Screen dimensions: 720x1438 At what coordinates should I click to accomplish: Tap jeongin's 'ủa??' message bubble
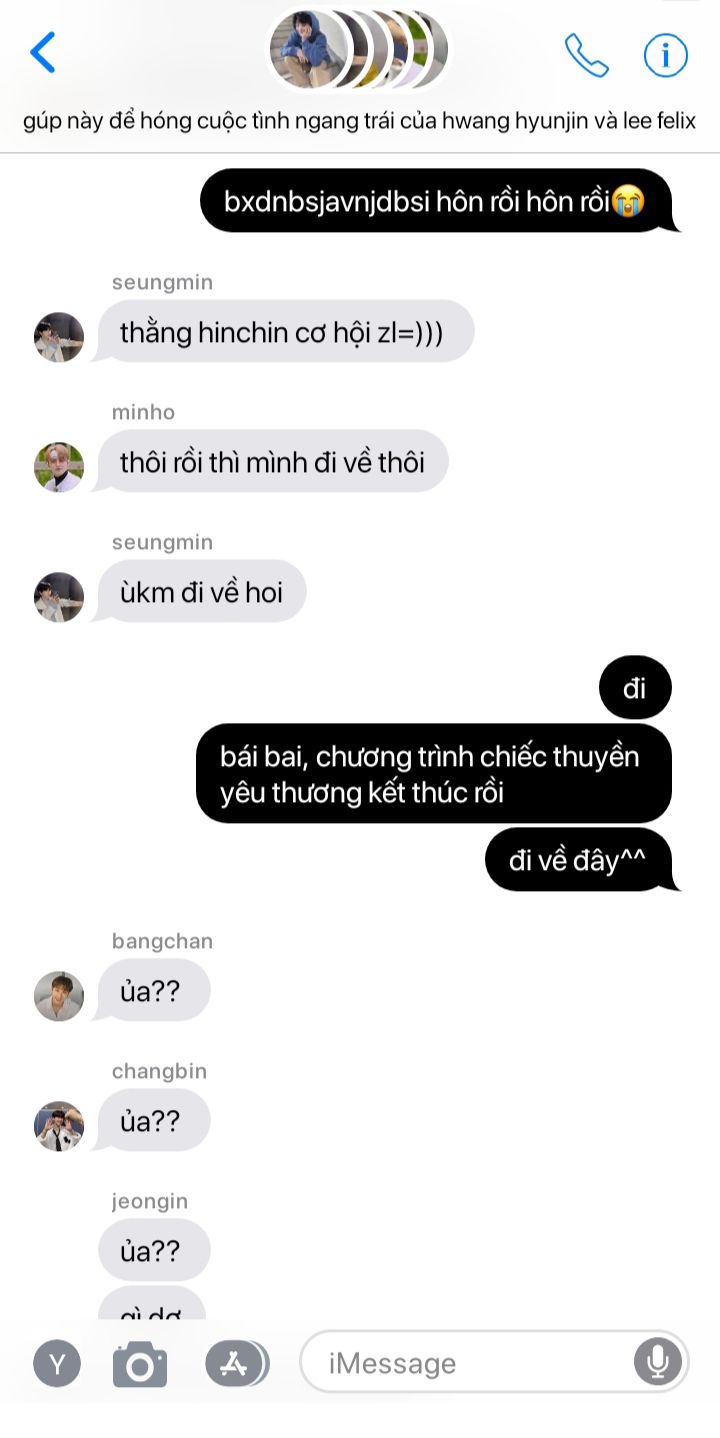pos(152,1250)
